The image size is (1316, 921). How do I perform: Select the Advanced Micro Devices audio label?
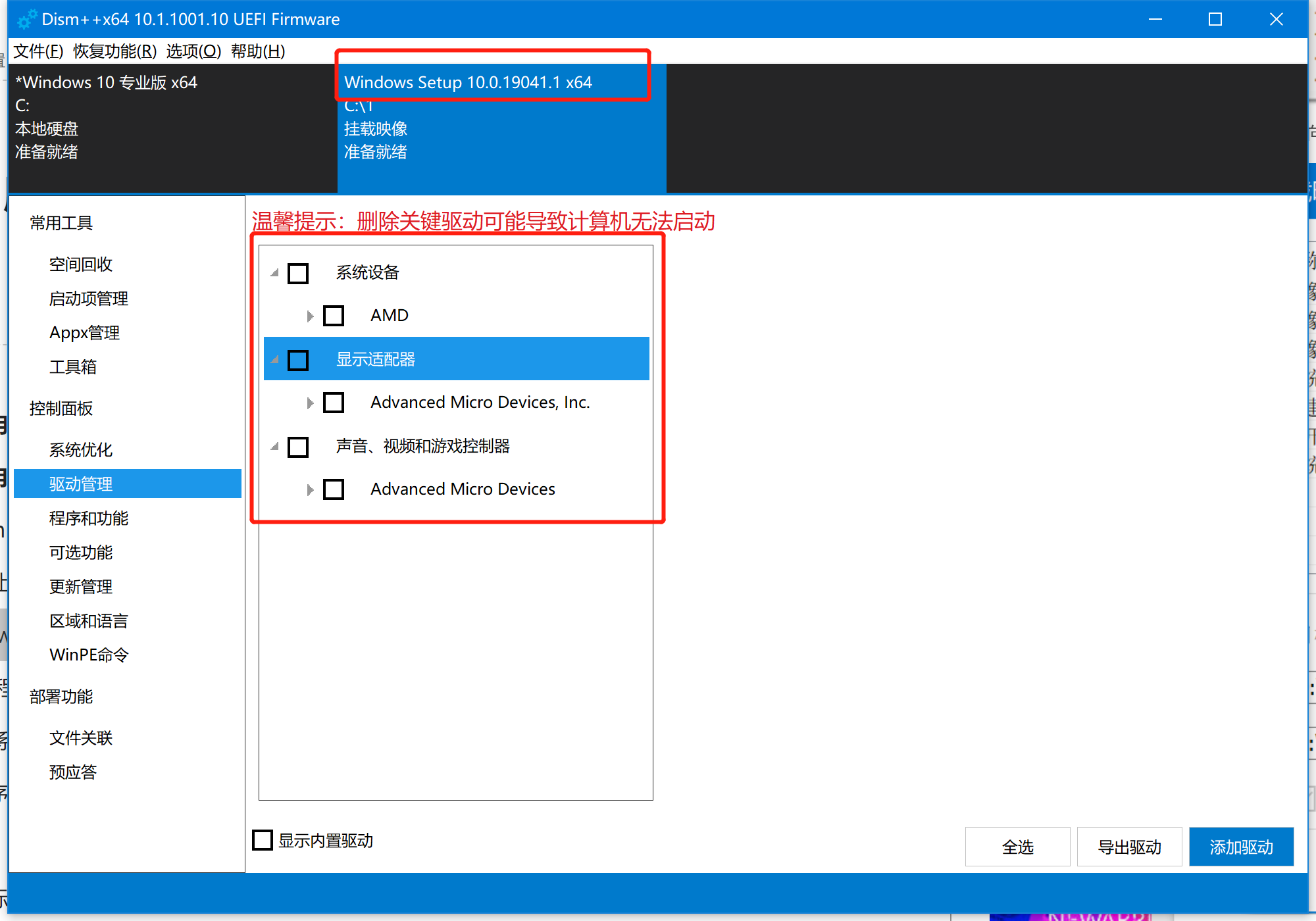point(463,489)
